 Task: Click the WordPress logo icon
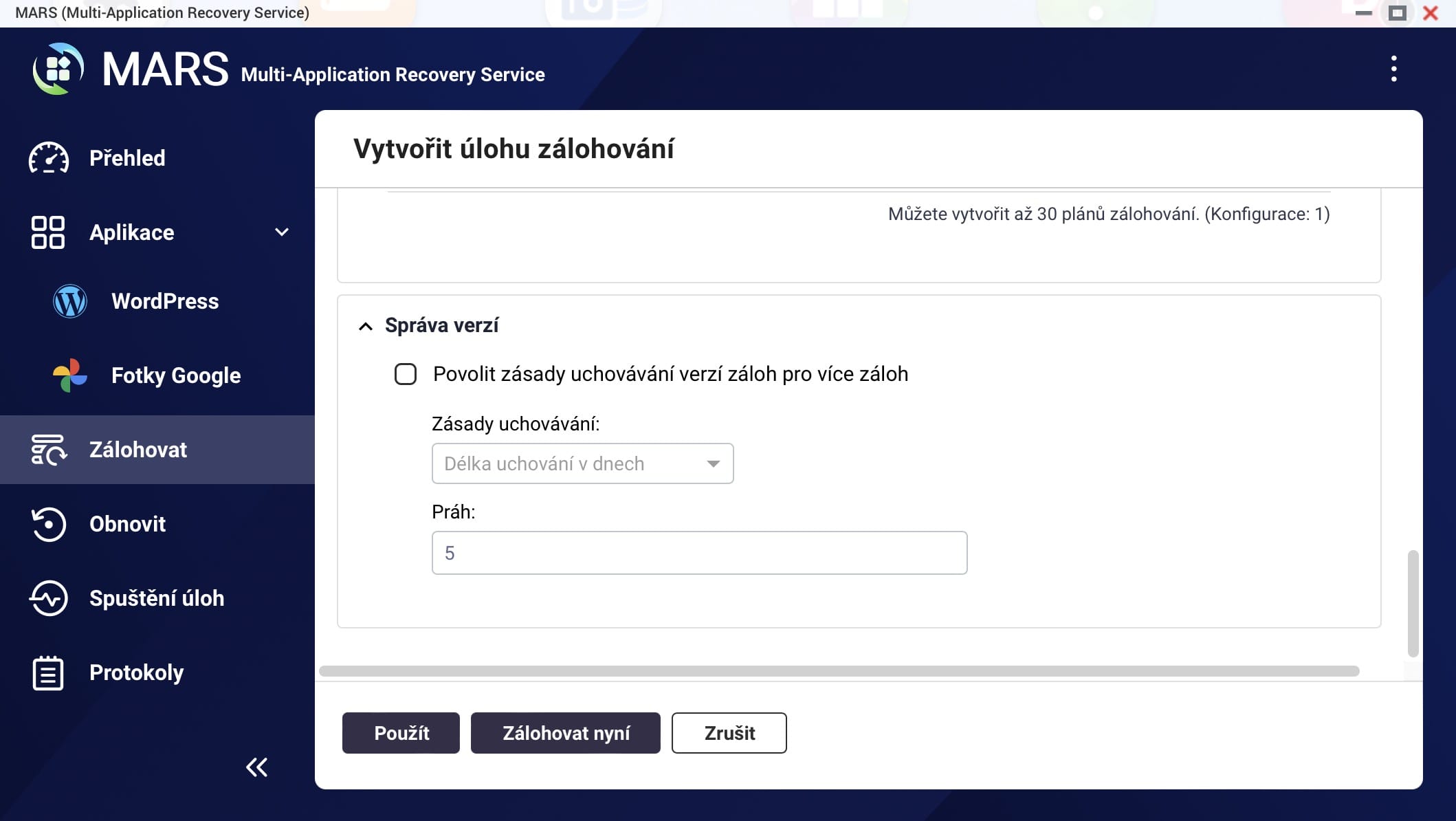point(70,301)
